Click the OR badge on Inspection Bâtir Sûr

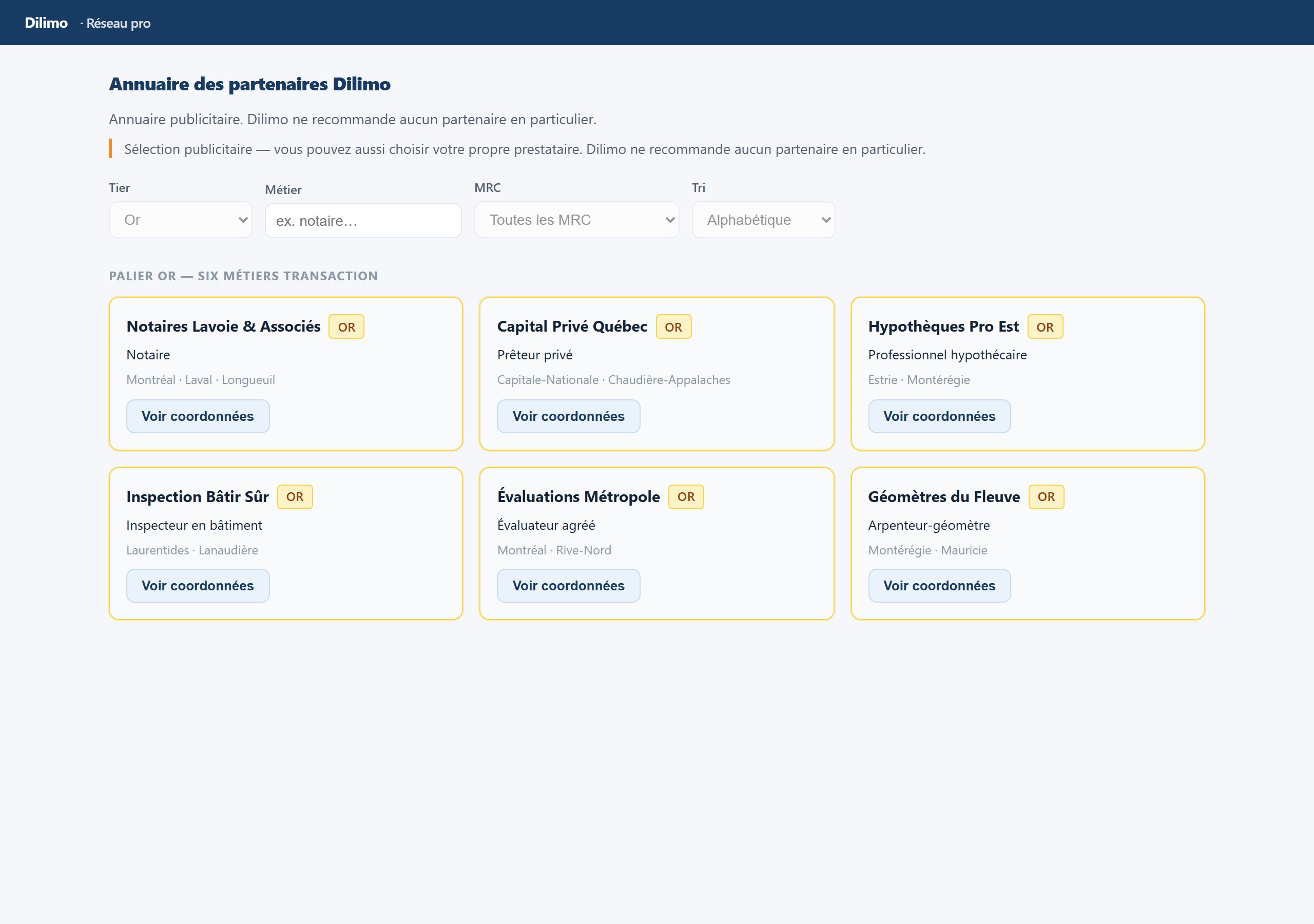295,497
